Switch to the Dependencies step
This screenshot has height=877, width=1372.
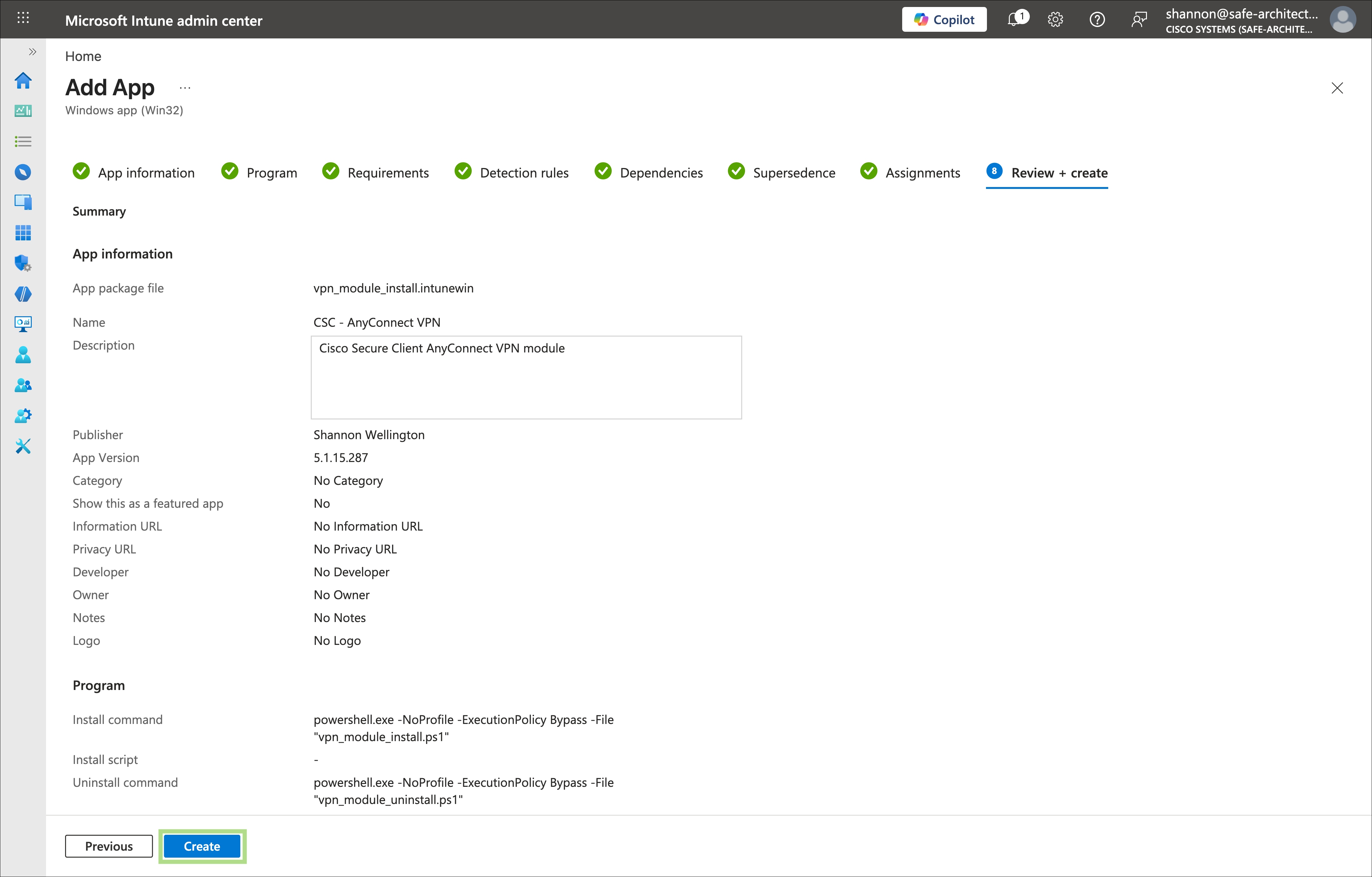(649, 173)
